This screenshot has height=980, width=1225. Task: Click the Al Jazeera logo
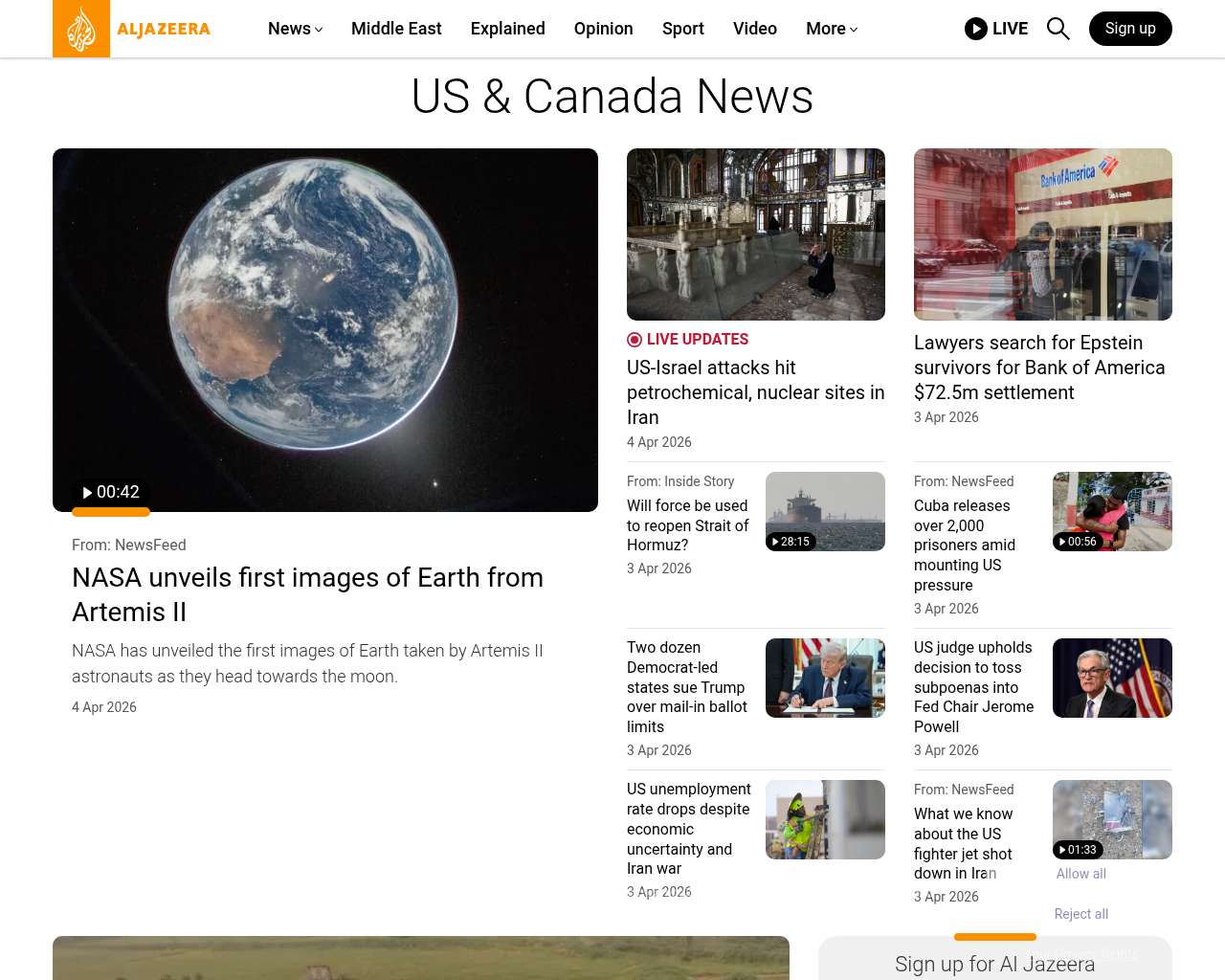(132, 29)
